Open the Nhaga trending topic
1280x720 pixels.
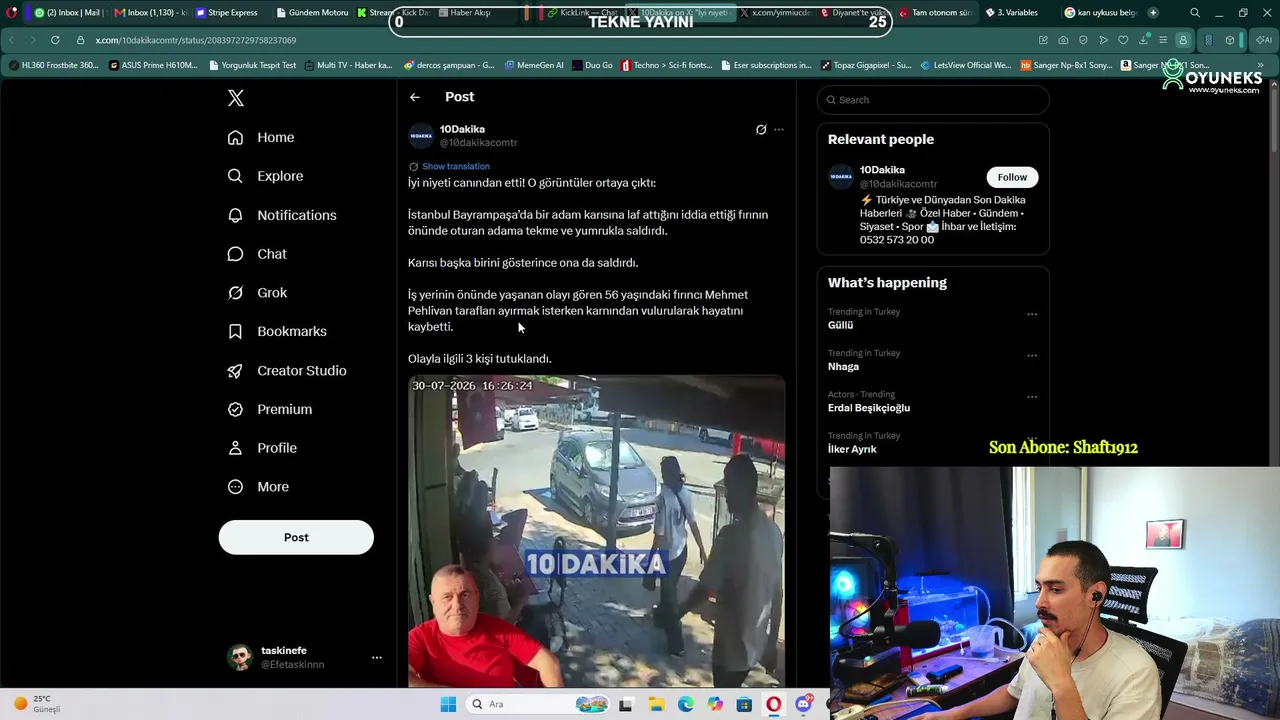coord(844,366)
